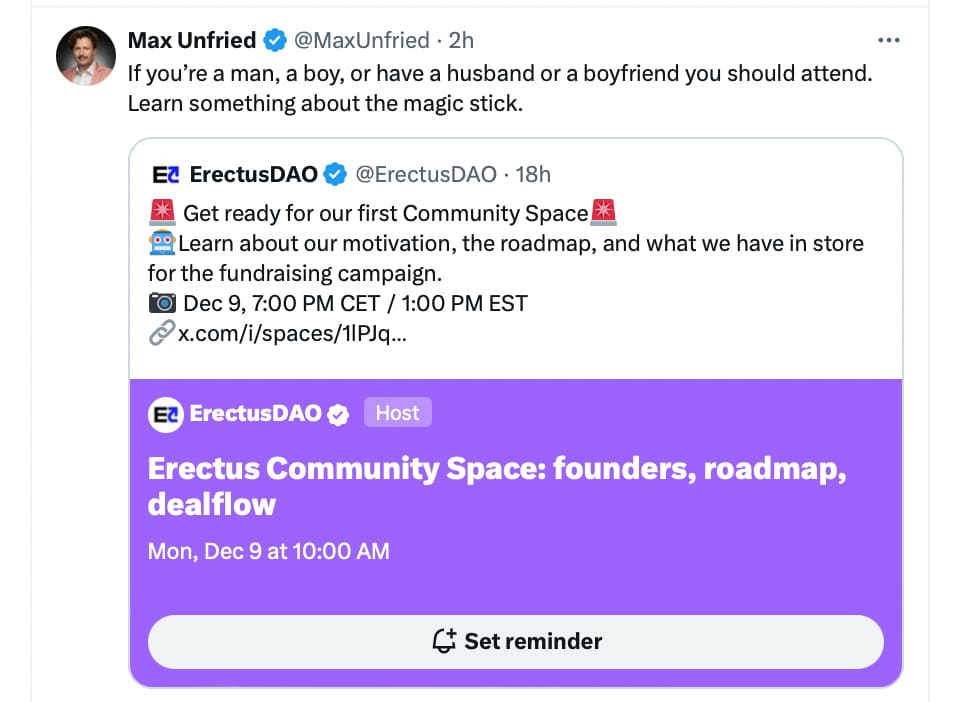The height and width of the screenshot is (702, 968).
Task: Click Max Unfried's blue verified badge
Action: click(x=275, y=40)
